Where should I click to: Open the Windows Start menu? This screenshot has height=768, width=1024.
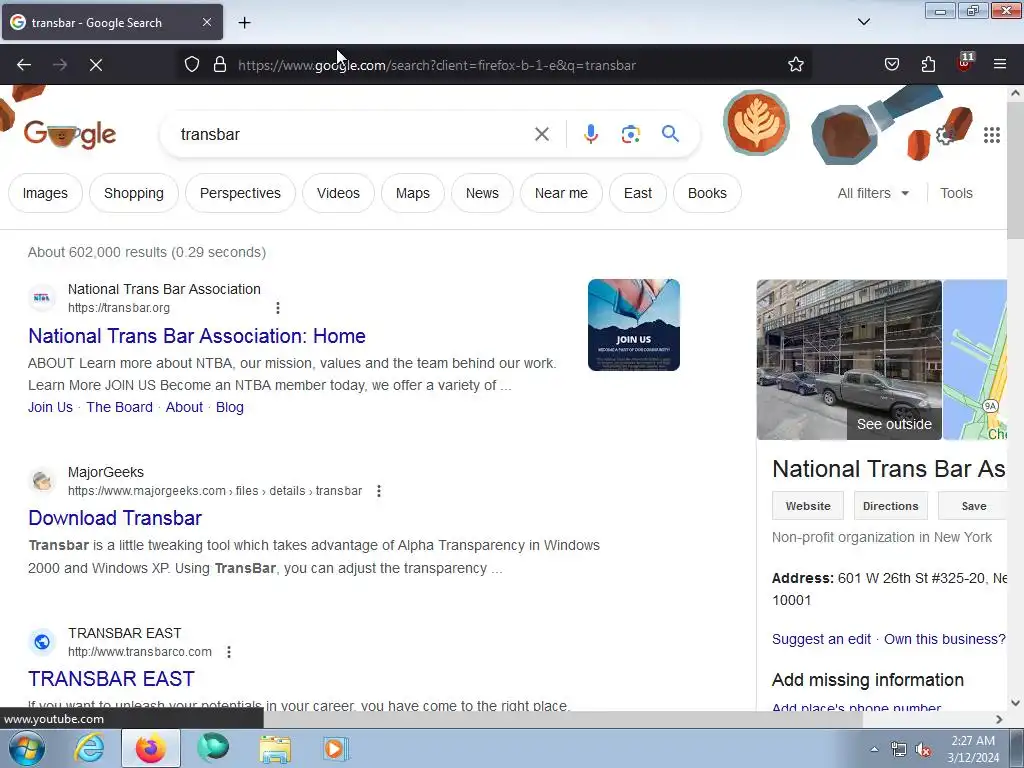click(26, 748)
